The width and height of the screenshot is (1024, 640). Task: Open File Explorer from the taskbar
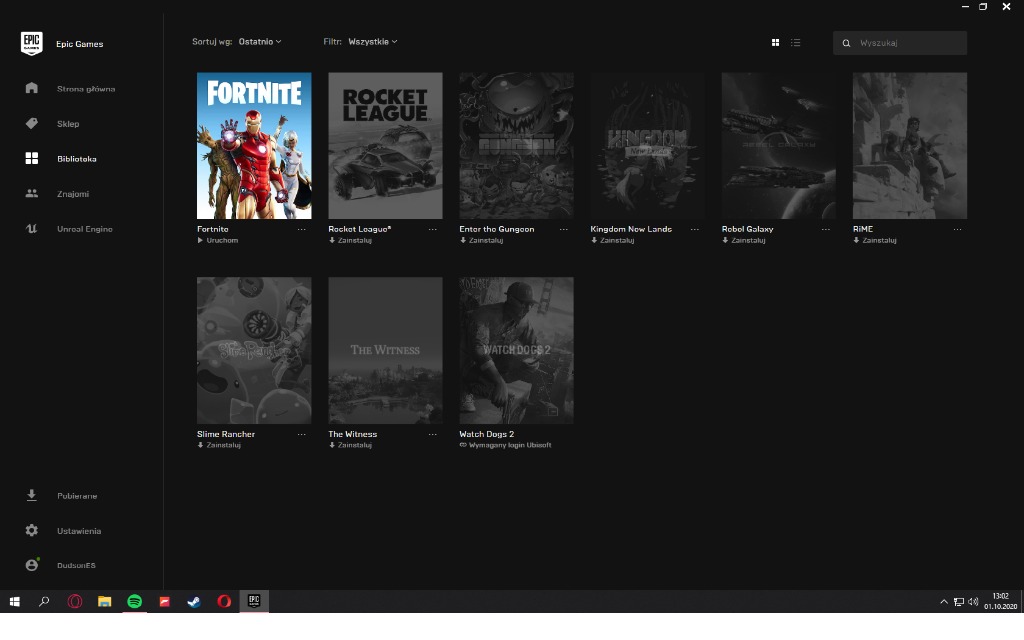pyautogui.click(x=104, y=601)
